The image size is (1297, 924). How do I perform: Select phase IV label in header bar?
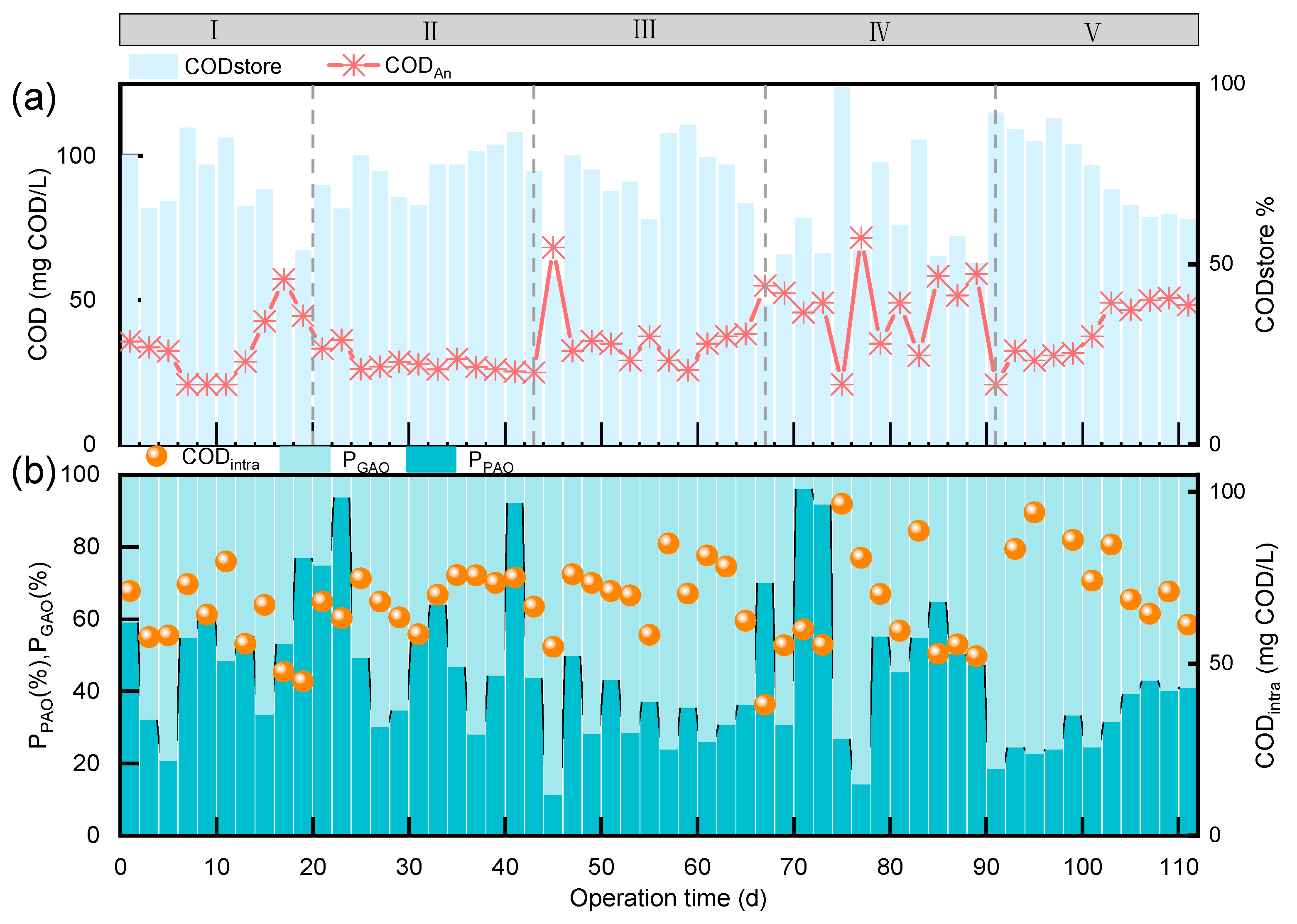point(879,31)
